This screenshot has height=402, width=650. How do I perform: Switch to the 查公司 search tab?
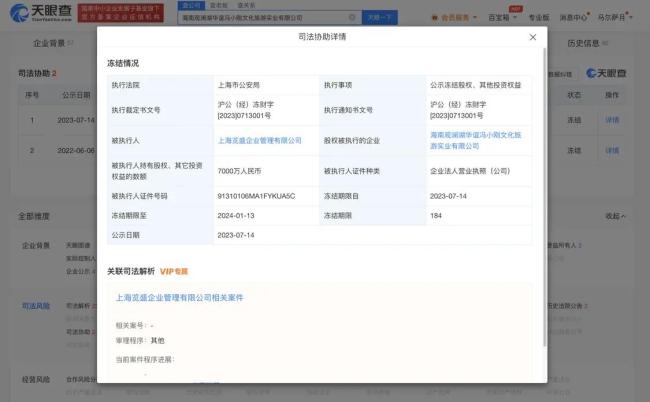tap(191, 5)
